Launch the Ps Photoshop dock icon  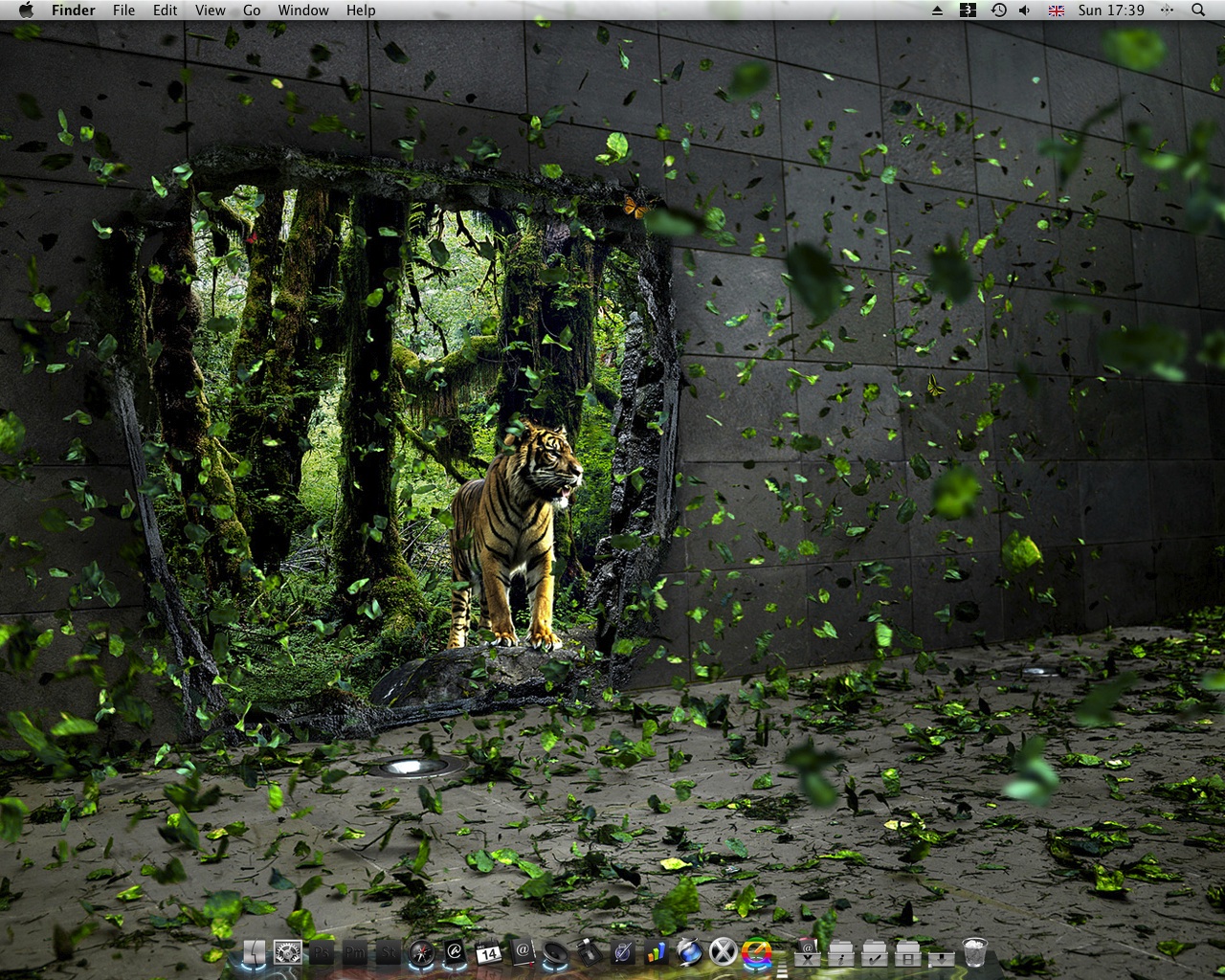coord(322,952)
